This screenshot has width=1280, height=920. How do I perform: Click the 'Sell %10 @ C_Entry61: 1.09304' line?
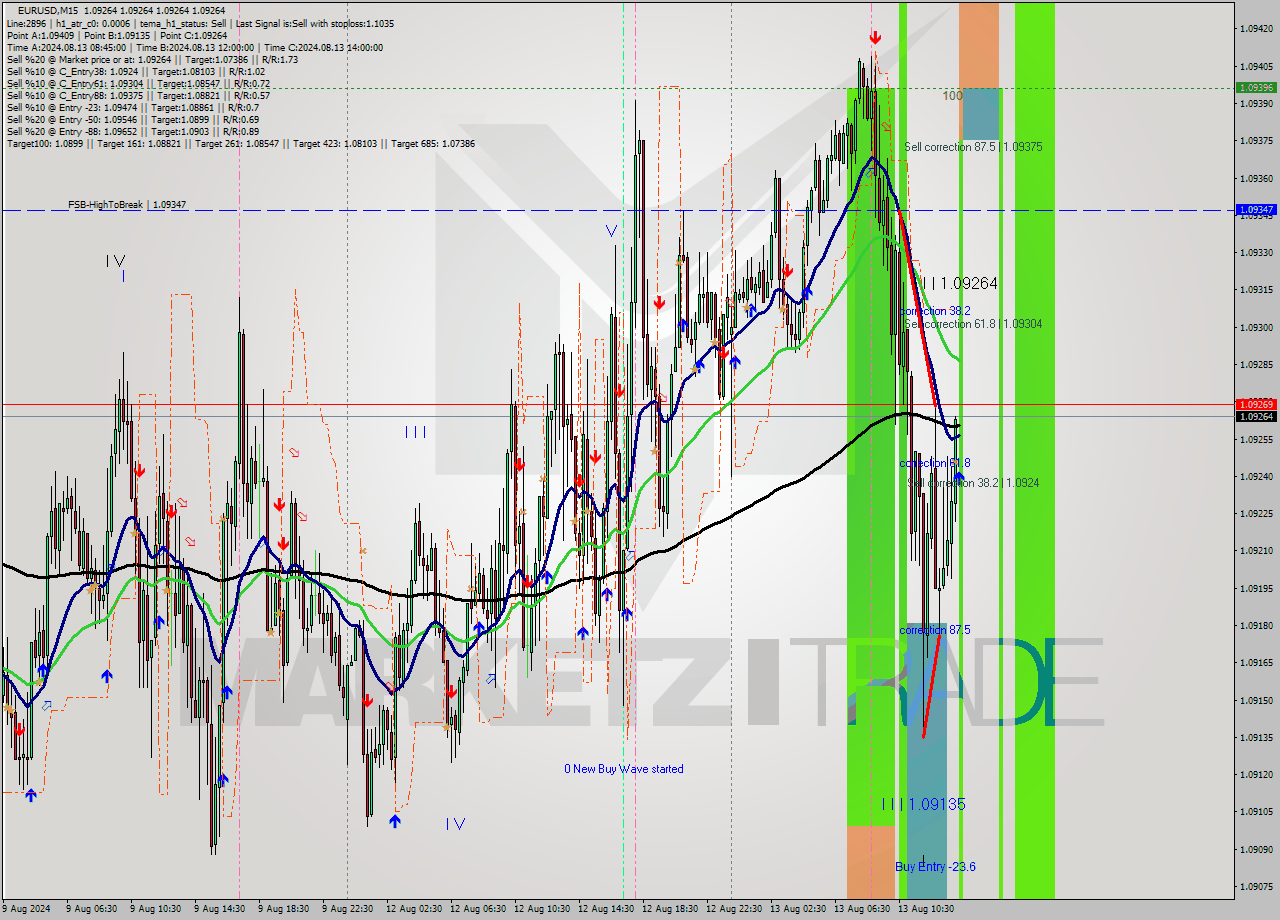pyautogui.click(x=138, y=83)
